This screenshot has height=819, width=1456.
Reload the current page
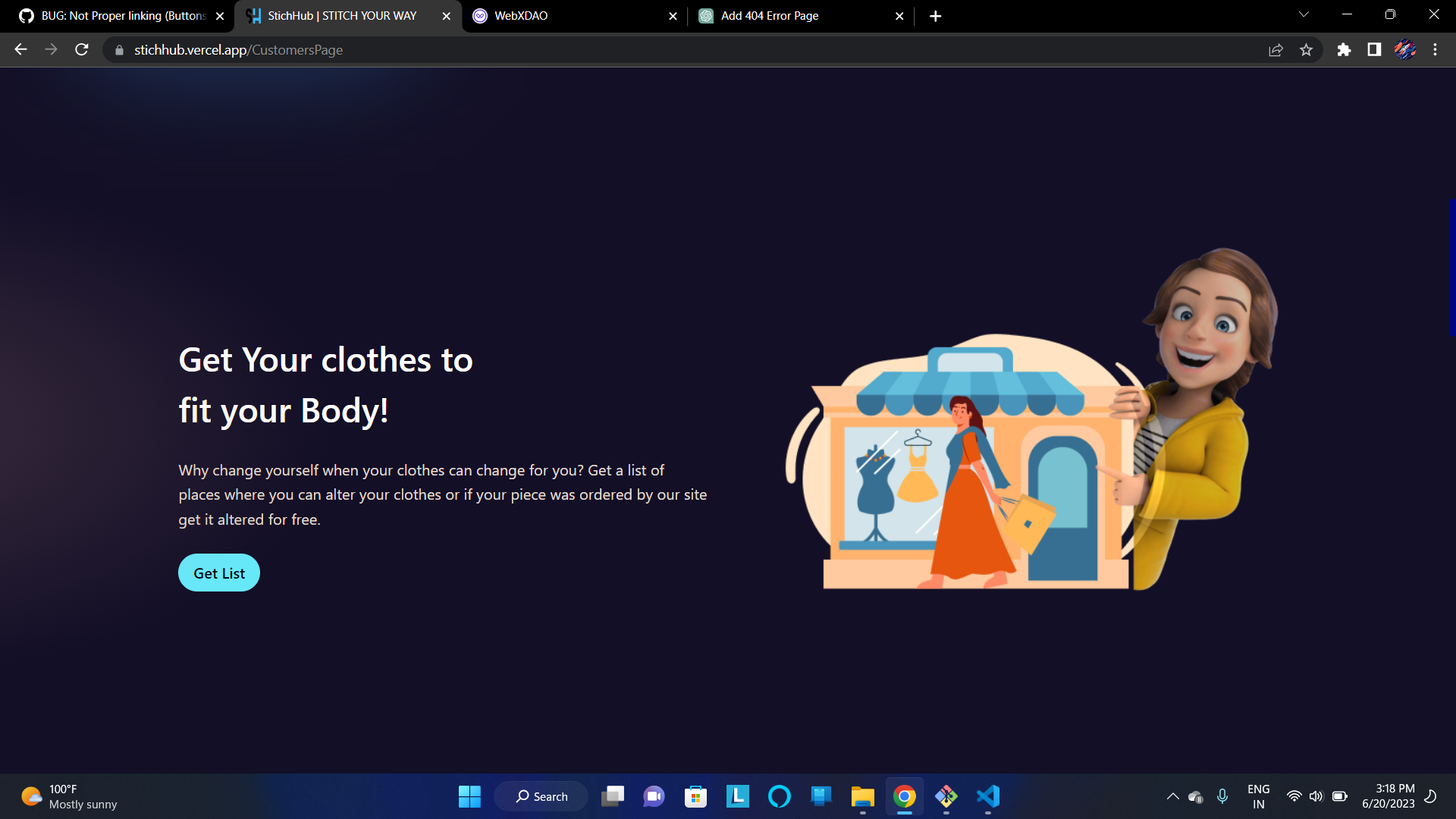click(x=82, y=50)
